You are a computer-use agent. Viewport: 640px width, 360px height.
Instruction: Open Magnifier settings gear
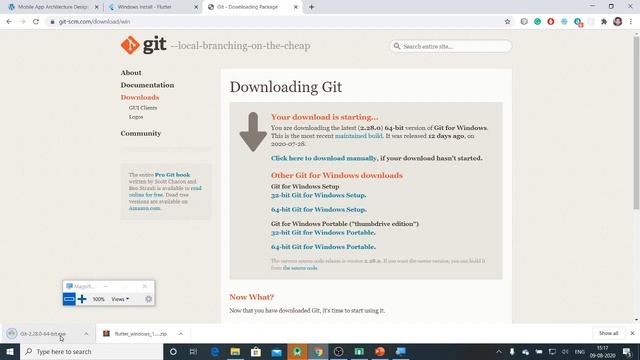click(148, 299)
